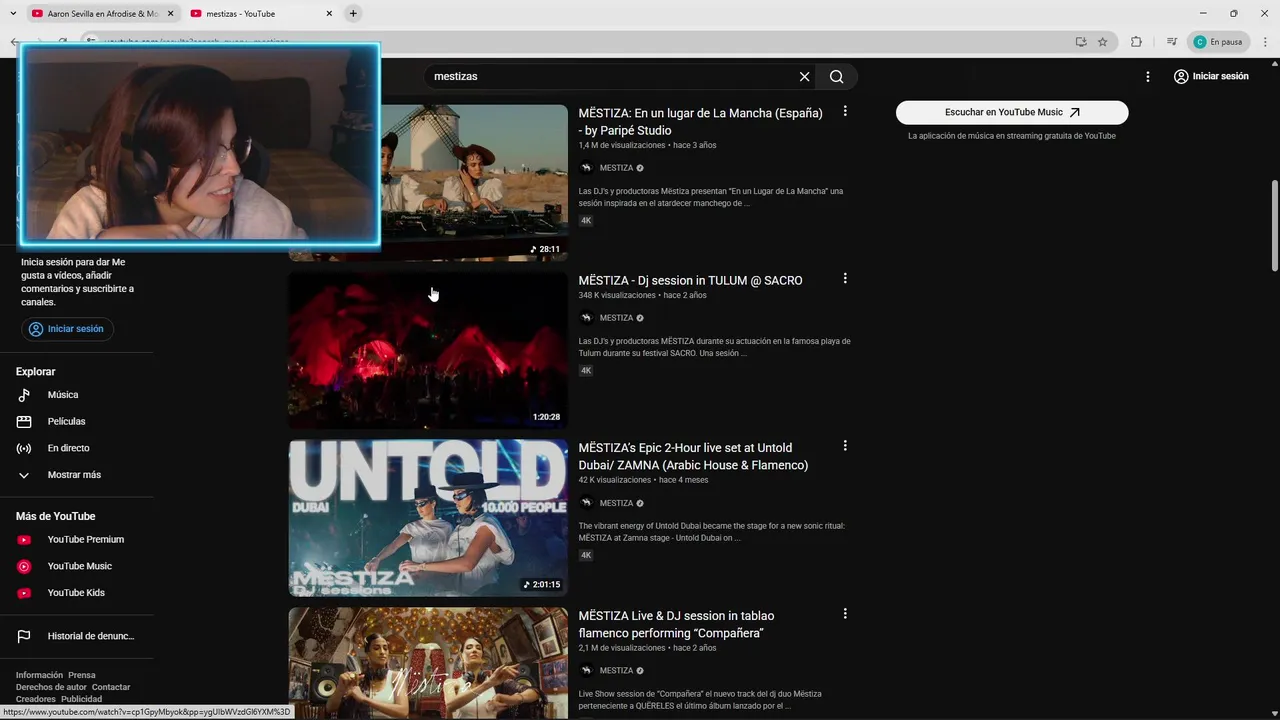1280x720 pixels.
Task: Open options for La Mancha video
Action: (x=845, y=112)
